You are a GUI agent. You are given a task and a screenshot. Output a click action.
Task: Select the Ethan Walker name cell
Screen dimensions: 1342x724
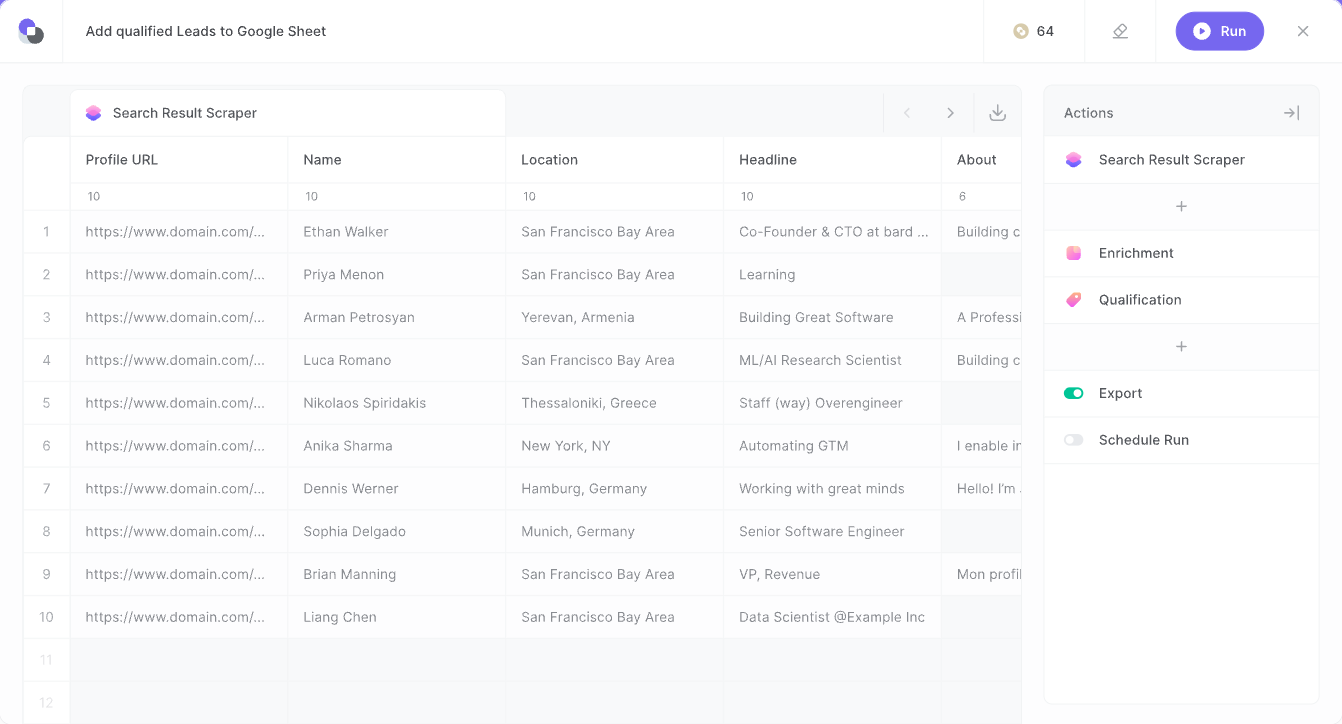tap(397, 232)
